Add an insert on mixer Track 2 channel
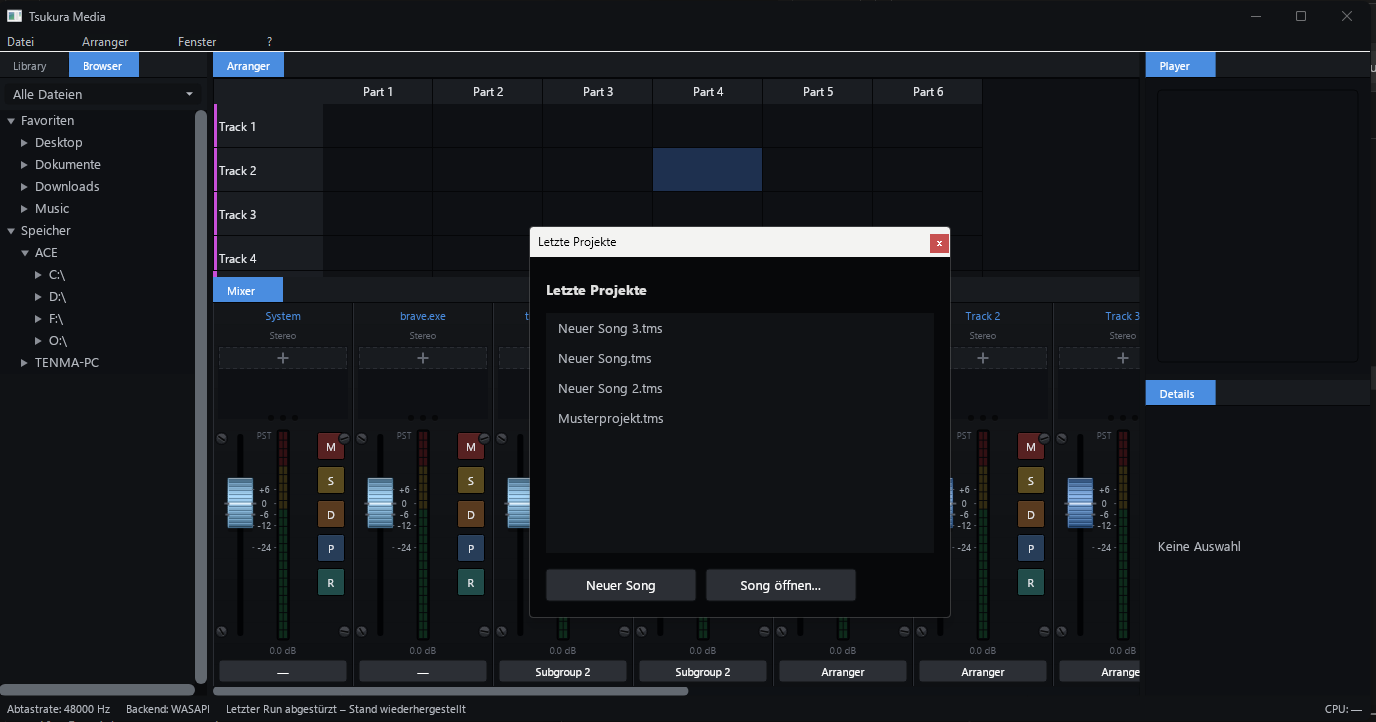 [x=983, y=358]
